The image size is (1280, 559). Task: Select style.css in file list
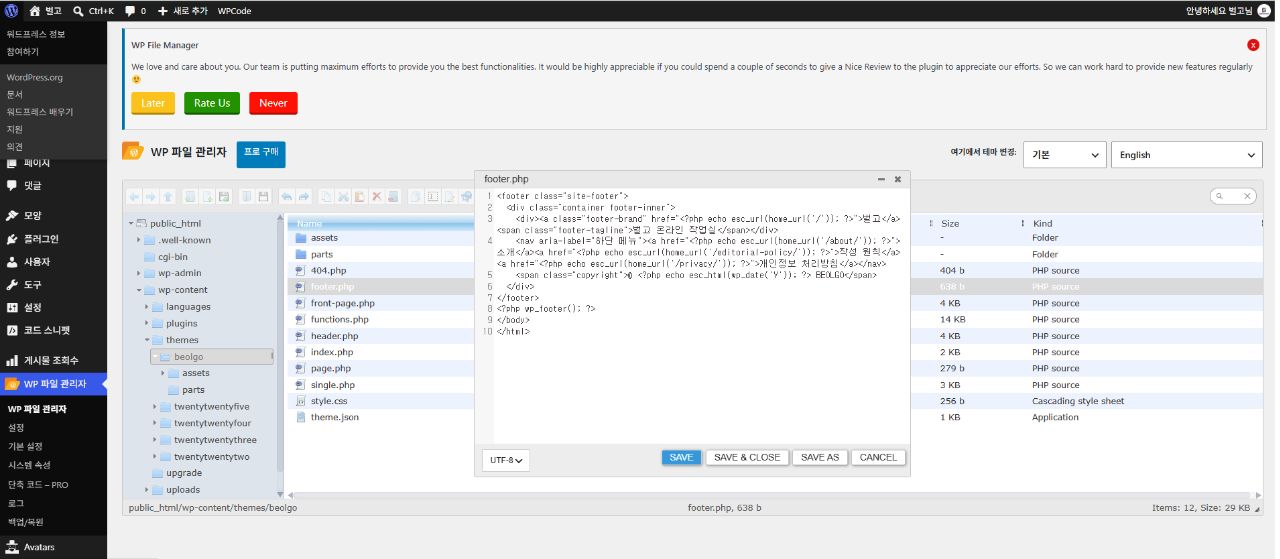point(329,401)
